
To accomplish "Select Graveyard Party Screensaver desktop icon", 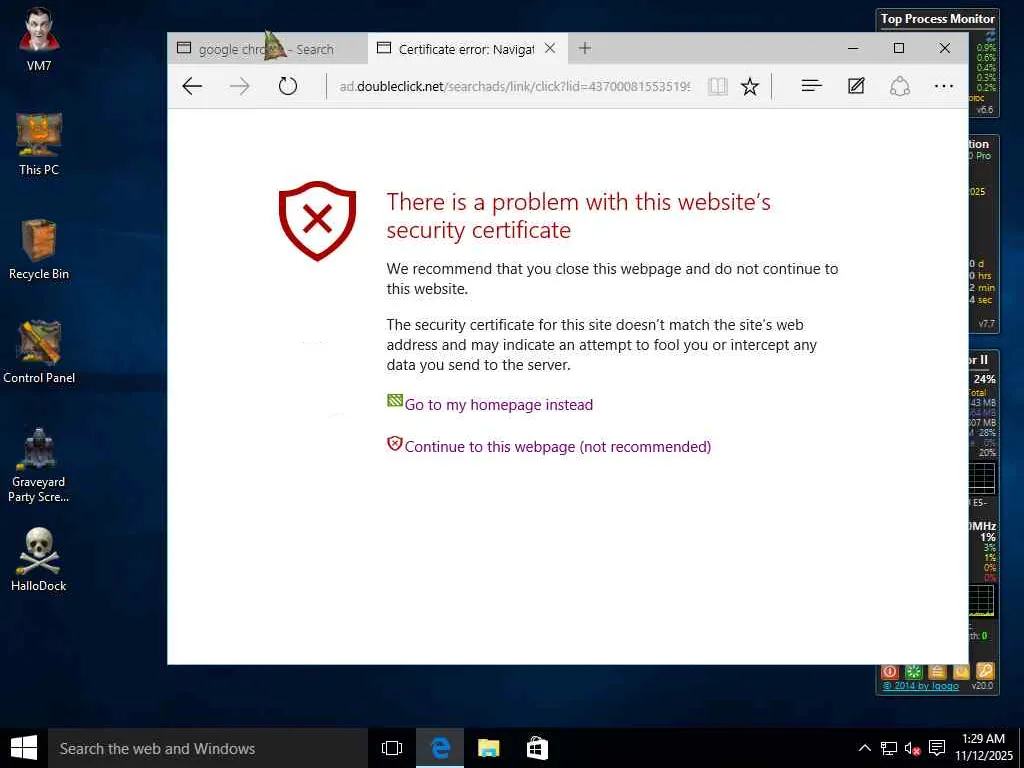I will coord(39,465).
